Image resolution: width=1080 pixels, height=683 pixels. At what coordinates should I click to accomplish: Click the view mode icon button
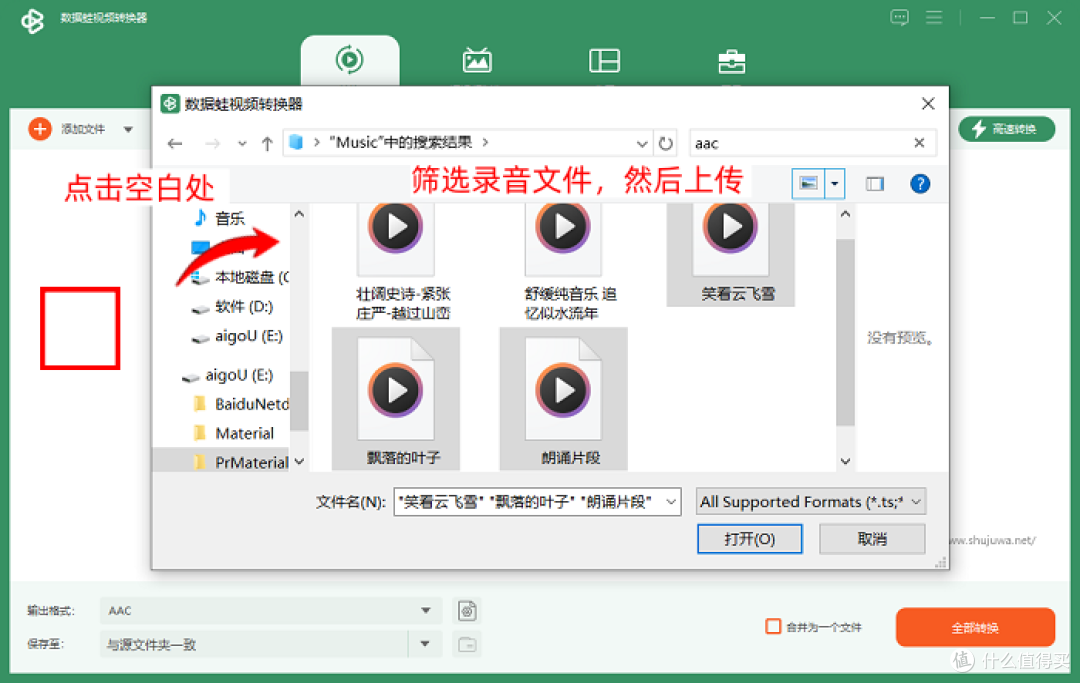tap(808, 184)
